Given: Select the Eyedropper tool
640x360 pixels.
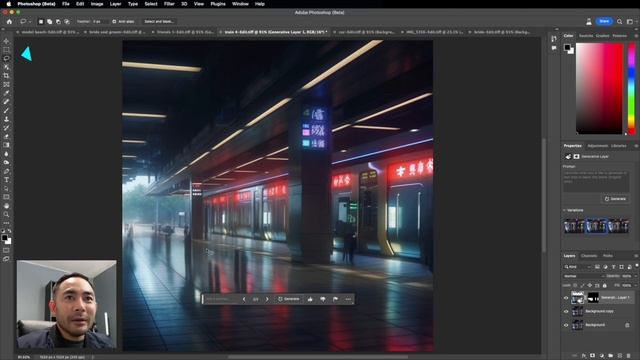Looking at the screenshot, I should [x=6, y=93].
